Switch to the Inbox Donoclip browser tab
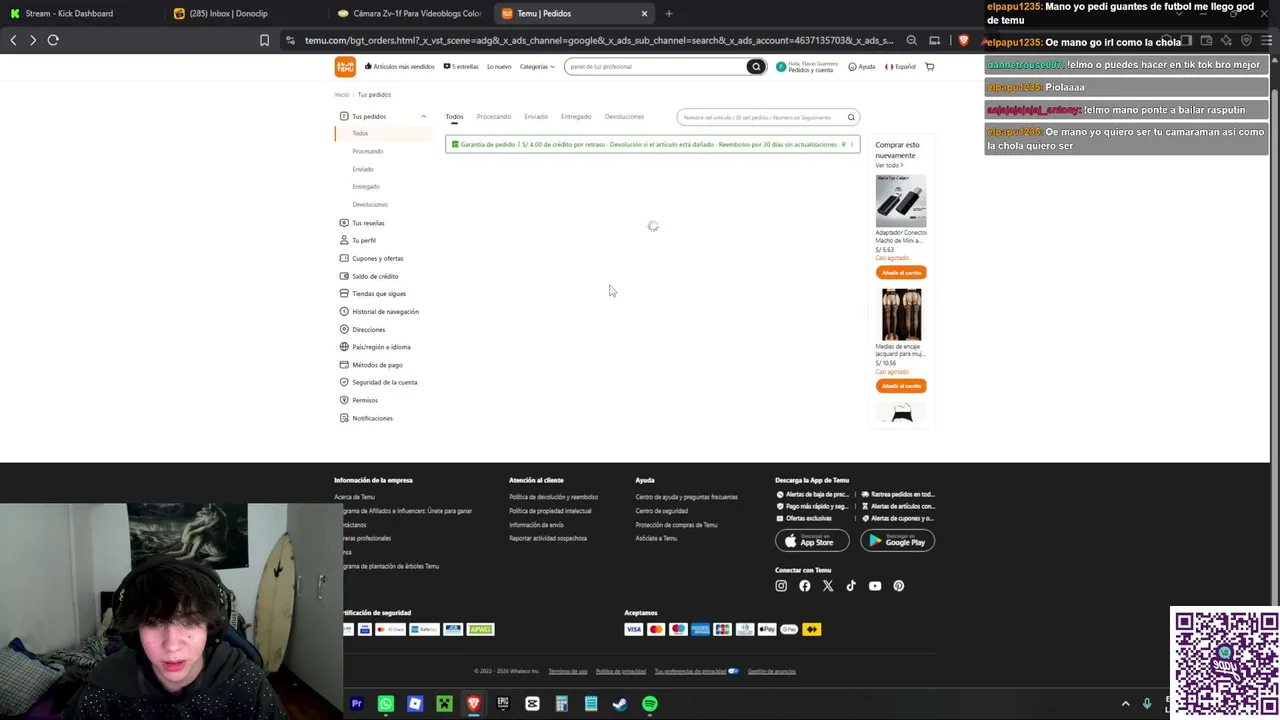 [x=241, y=14]
